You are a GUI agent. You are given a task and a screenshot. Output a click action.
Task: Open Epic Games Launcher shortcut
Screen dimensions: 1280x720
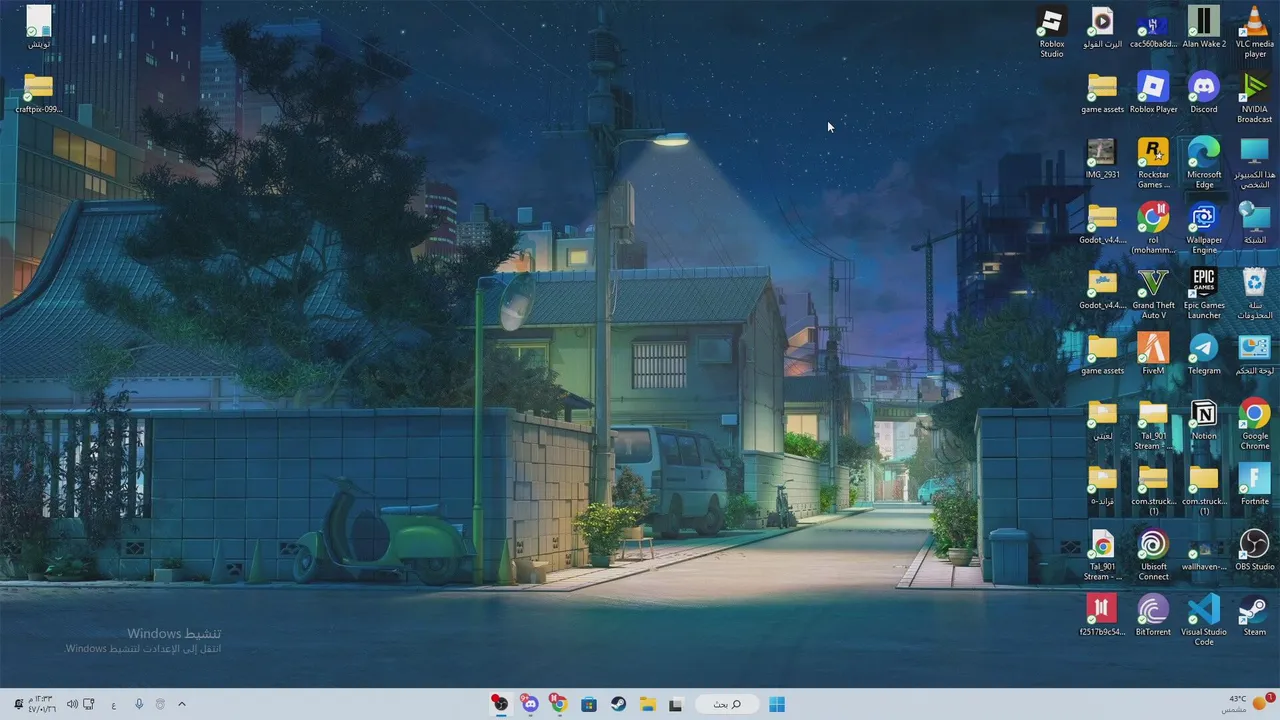pos(1204,294)
